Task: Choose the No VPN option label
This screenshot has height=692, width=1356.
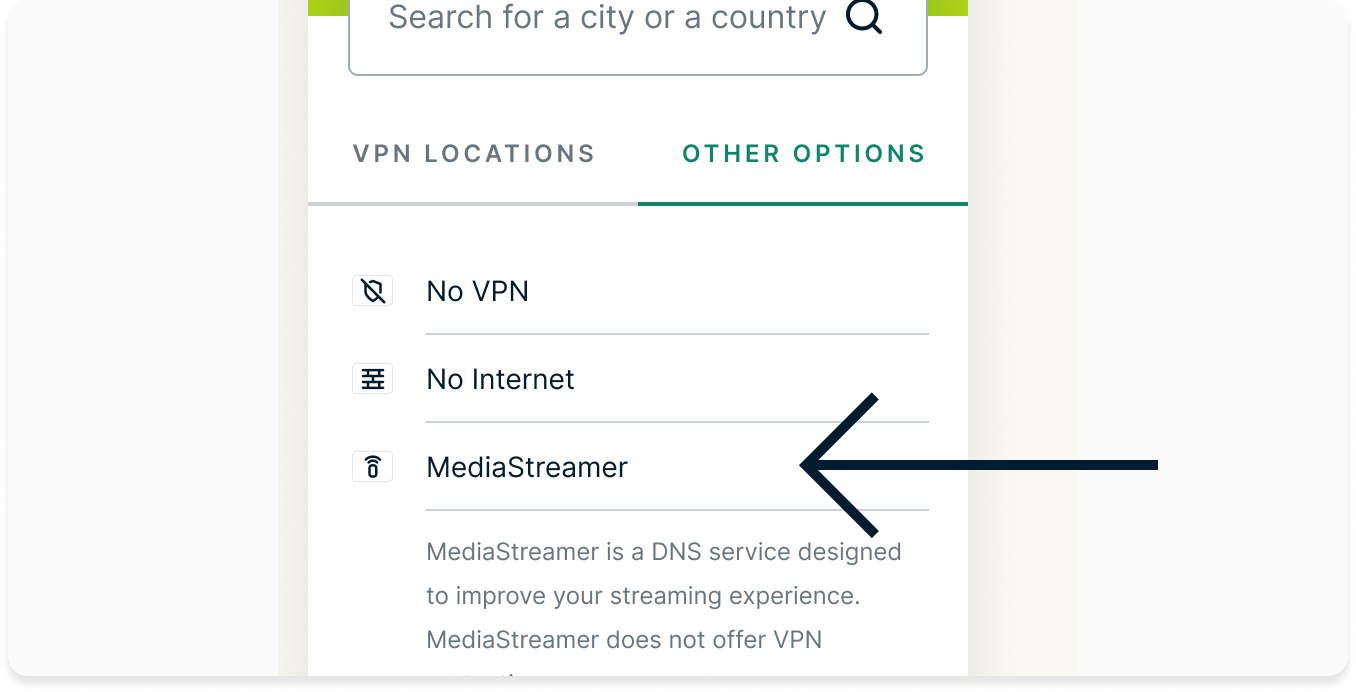Action: point(478,292)
